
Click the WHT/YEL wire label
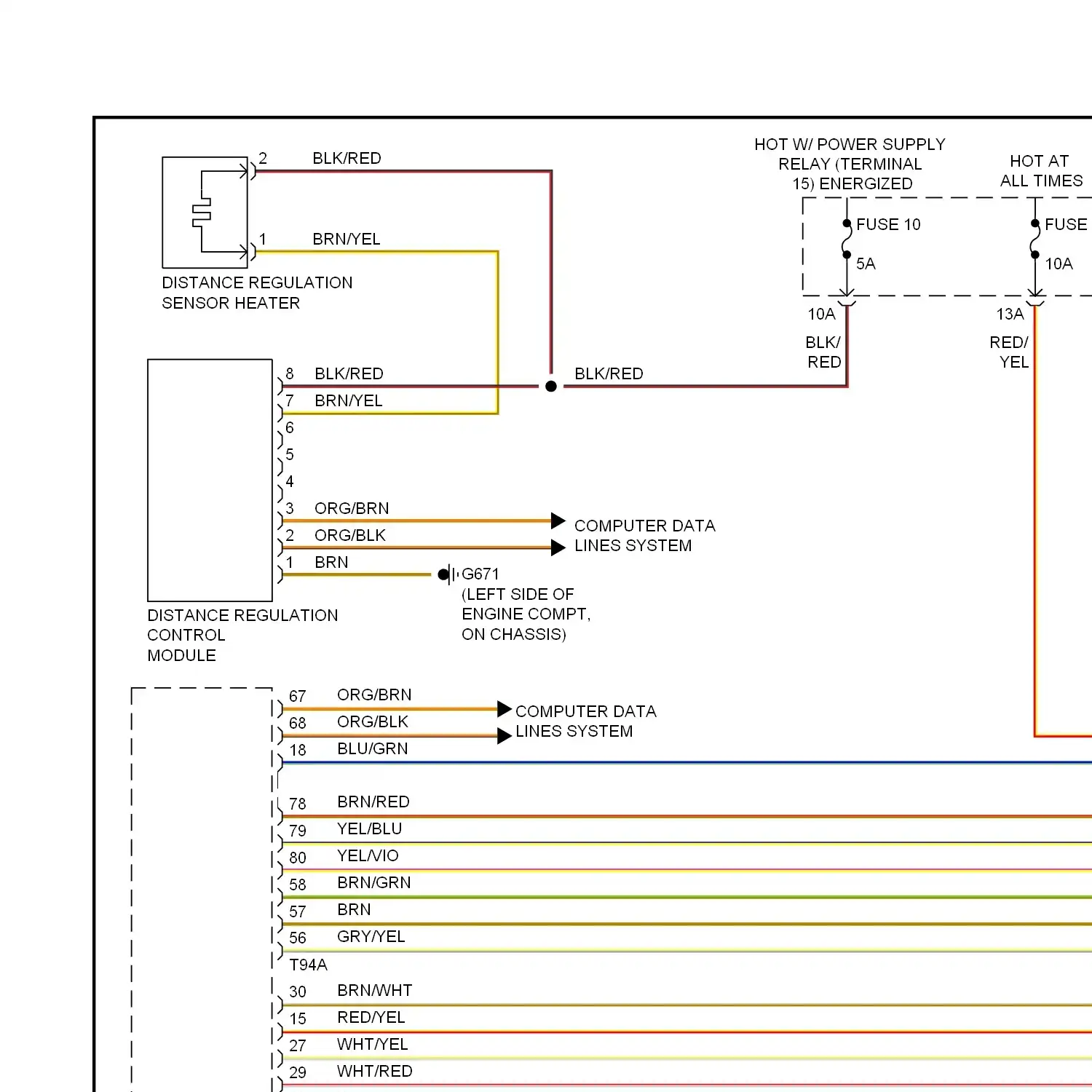tap(372, 1044)
